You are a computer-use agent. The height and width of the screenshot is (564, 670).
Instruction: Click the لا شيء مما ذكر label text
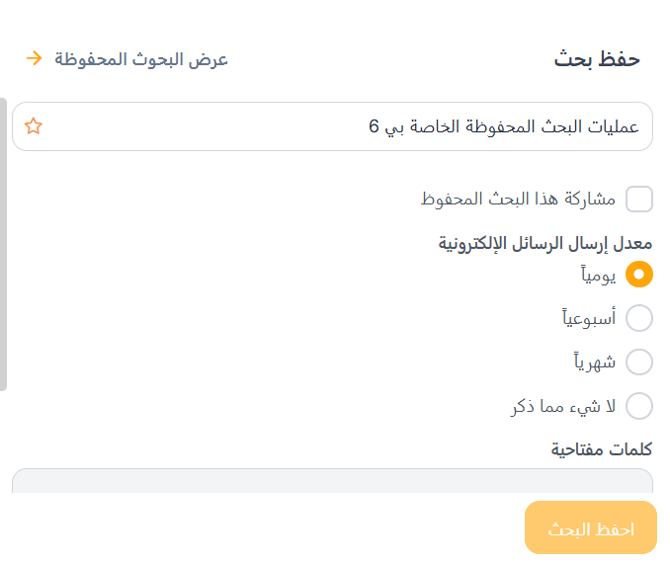[563, 406]
